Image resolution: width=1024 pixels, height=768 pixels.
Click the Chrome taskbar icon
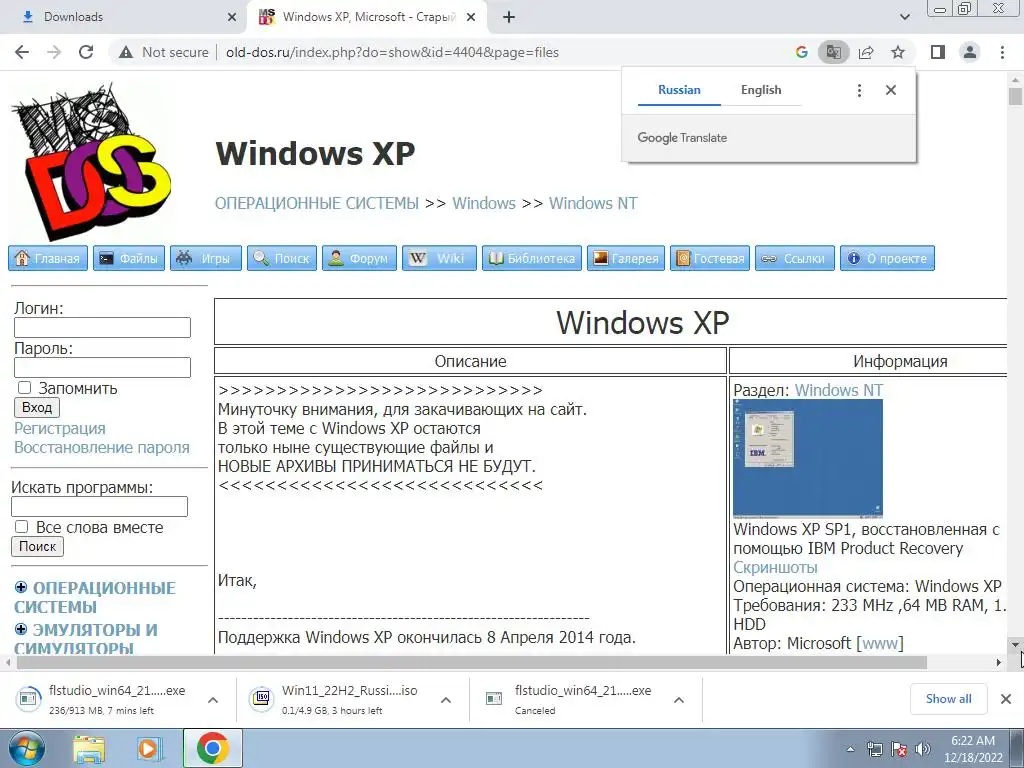click(x=212, y=748)
